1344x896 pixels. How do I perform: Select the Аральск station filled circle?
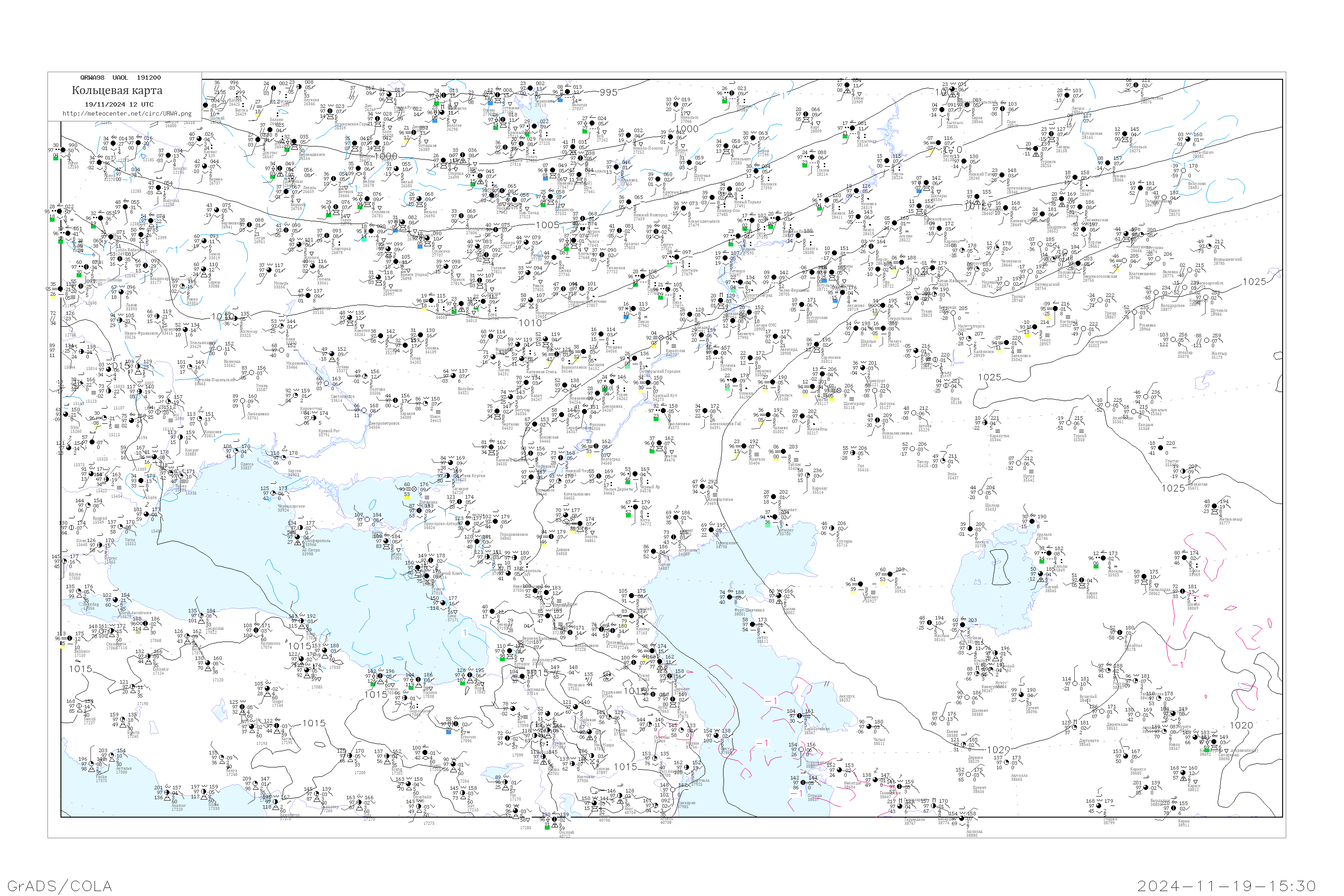[1033, 521]
